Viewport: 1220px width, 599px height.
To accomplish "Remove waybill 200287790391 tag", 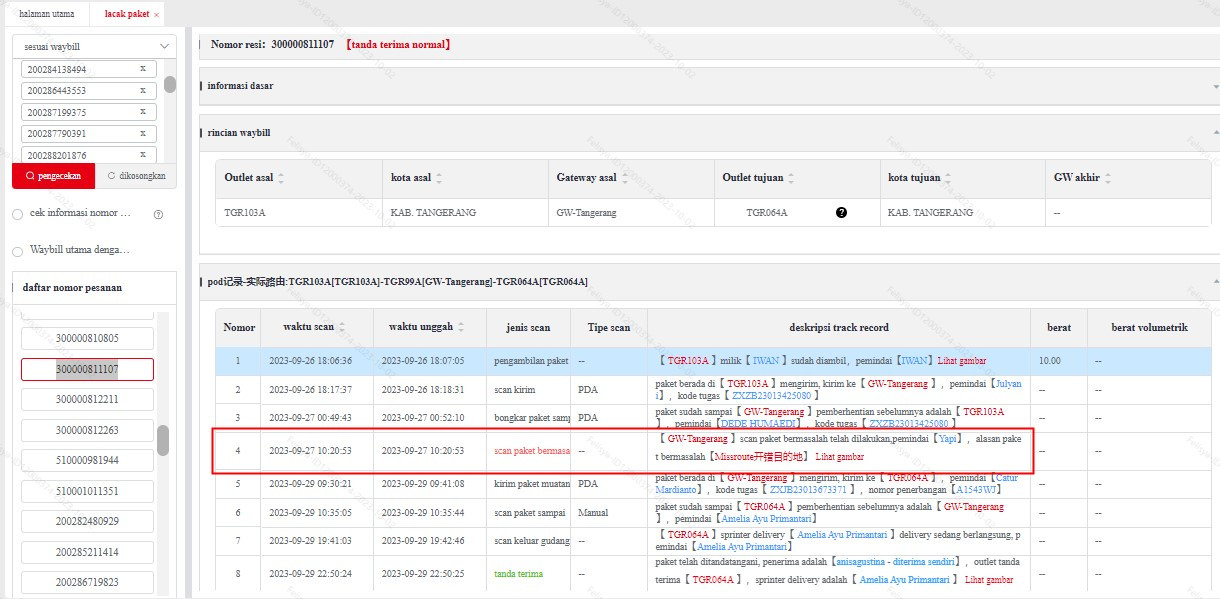I will click(x=143, y=132).
